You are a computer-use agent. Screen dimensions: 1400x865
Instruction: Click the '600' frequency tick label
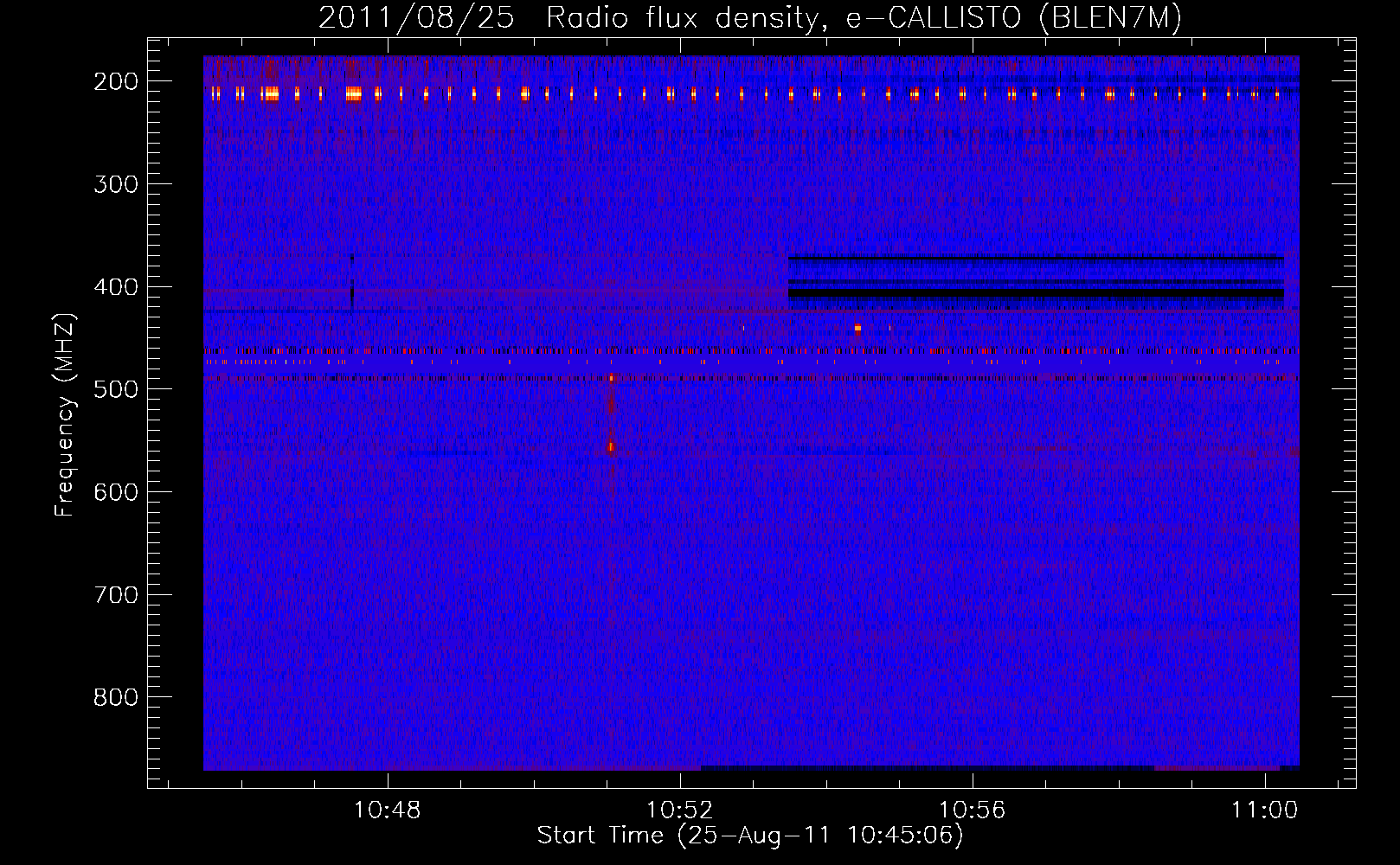[x=116, y=492]
